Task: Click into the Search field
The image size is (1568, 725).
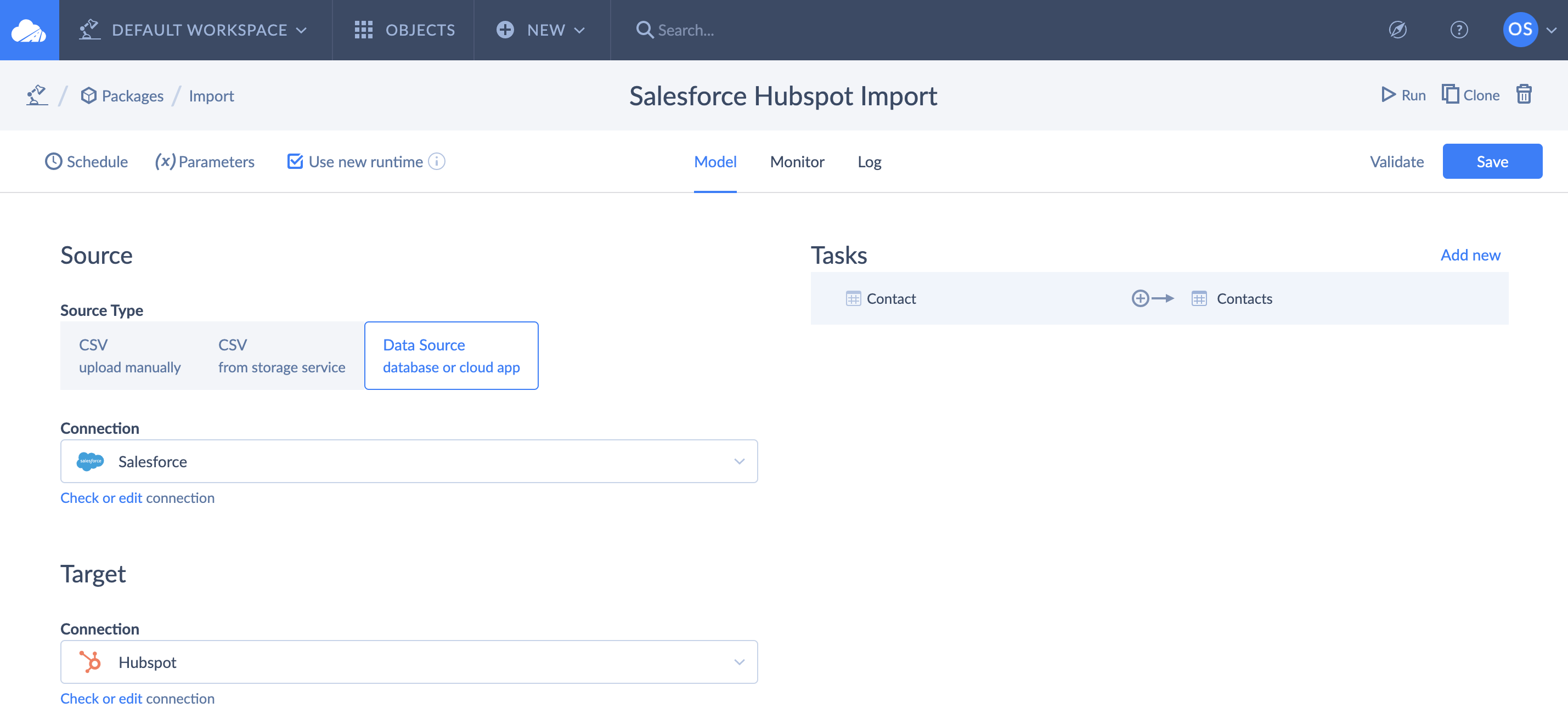Action: [x=685, y=30]
